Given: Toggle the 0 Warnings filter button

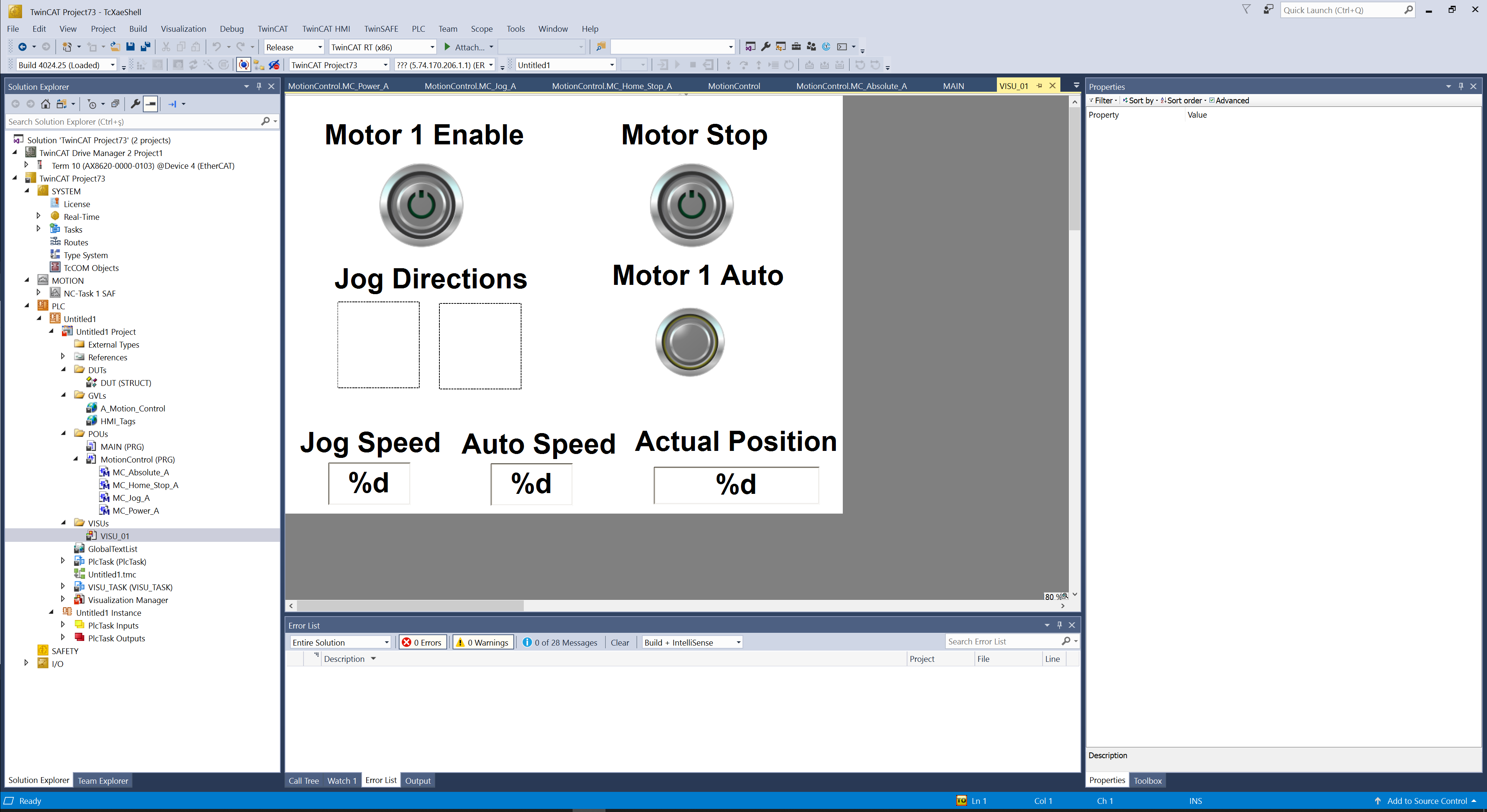Looking at the screenshot, I should pyautogui.click(x=483, y=642).
